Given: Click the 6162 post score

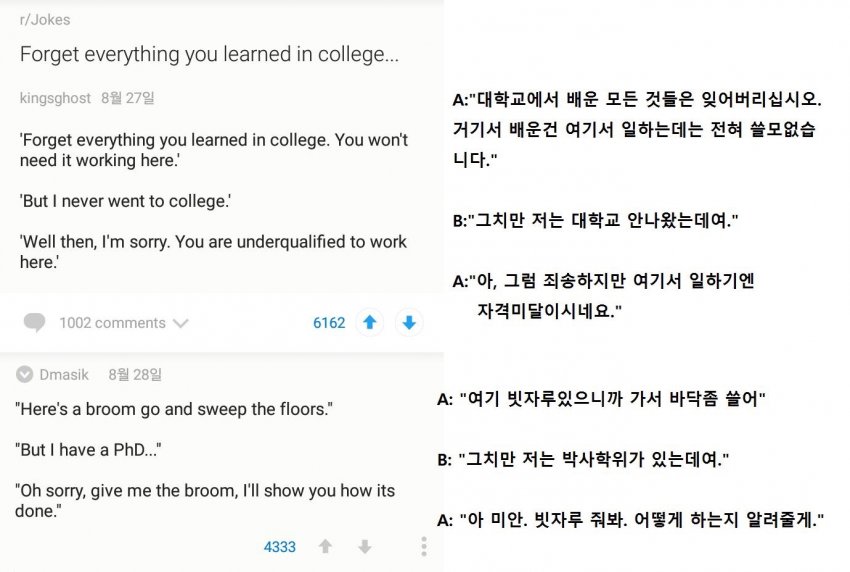Looking at the screenshot, I should 329,323.
